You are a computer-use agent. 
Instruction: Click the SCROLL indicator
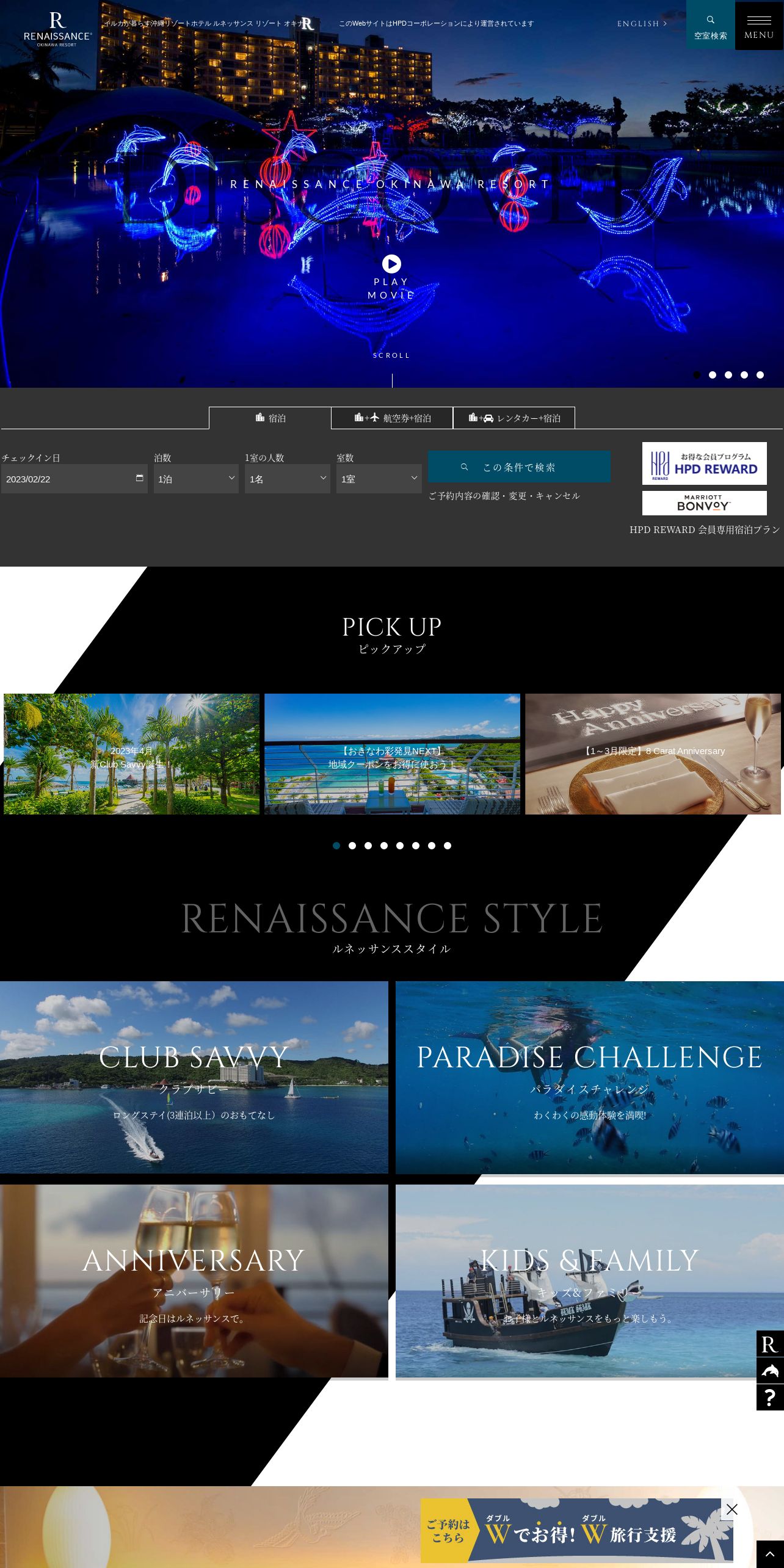click(x=391, y=355)
